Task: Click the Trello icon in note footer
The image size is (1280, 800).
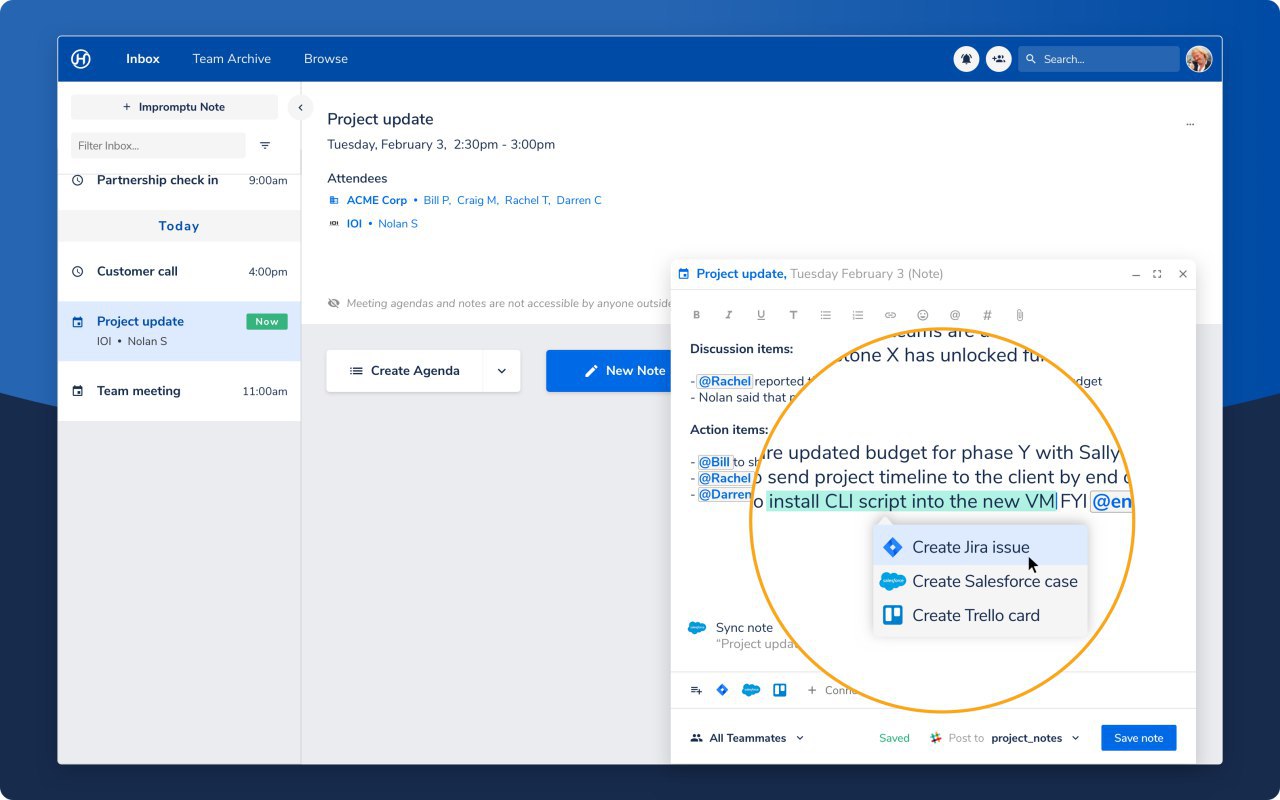Action: (x=780, y=690)
